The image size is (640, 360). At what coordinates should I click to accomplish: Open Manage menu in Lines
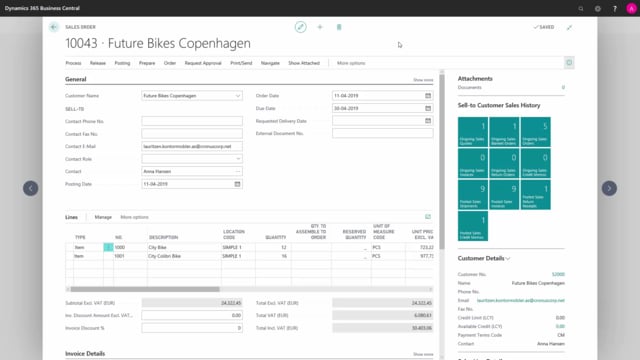(x=103, y=217)
